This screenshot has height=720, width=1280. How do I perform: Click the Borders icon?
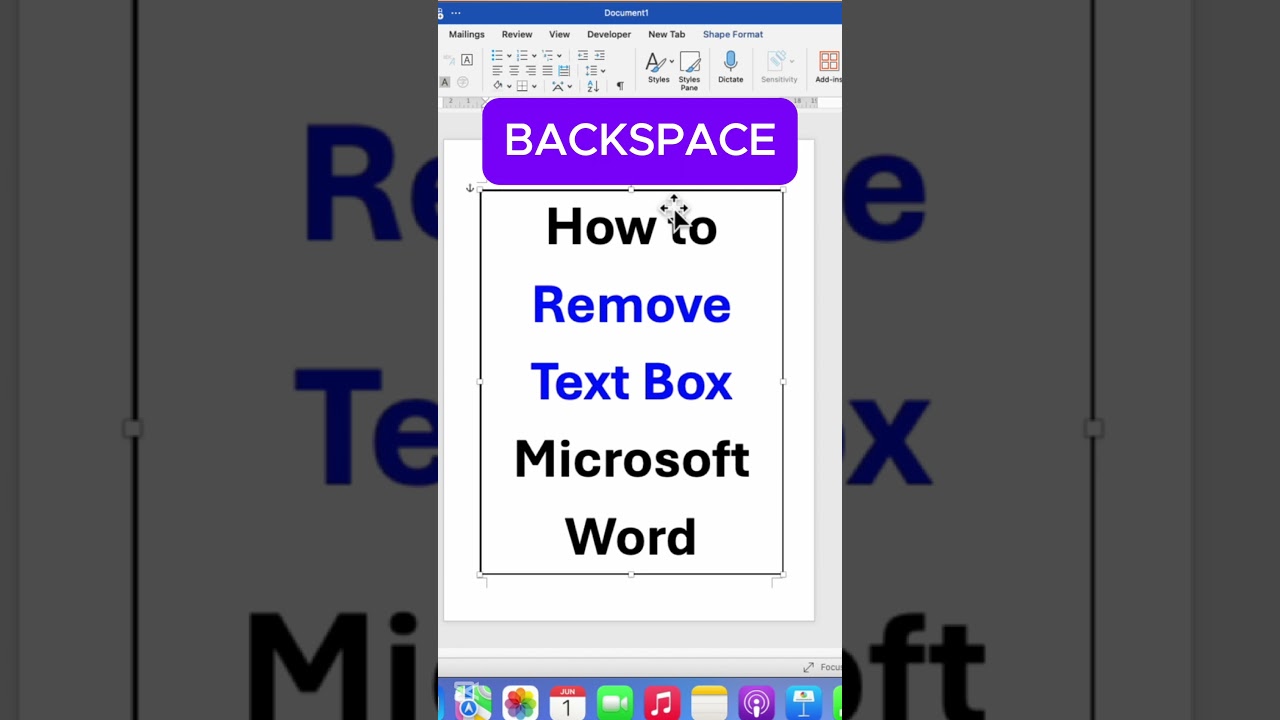click(x=522, y=86)
